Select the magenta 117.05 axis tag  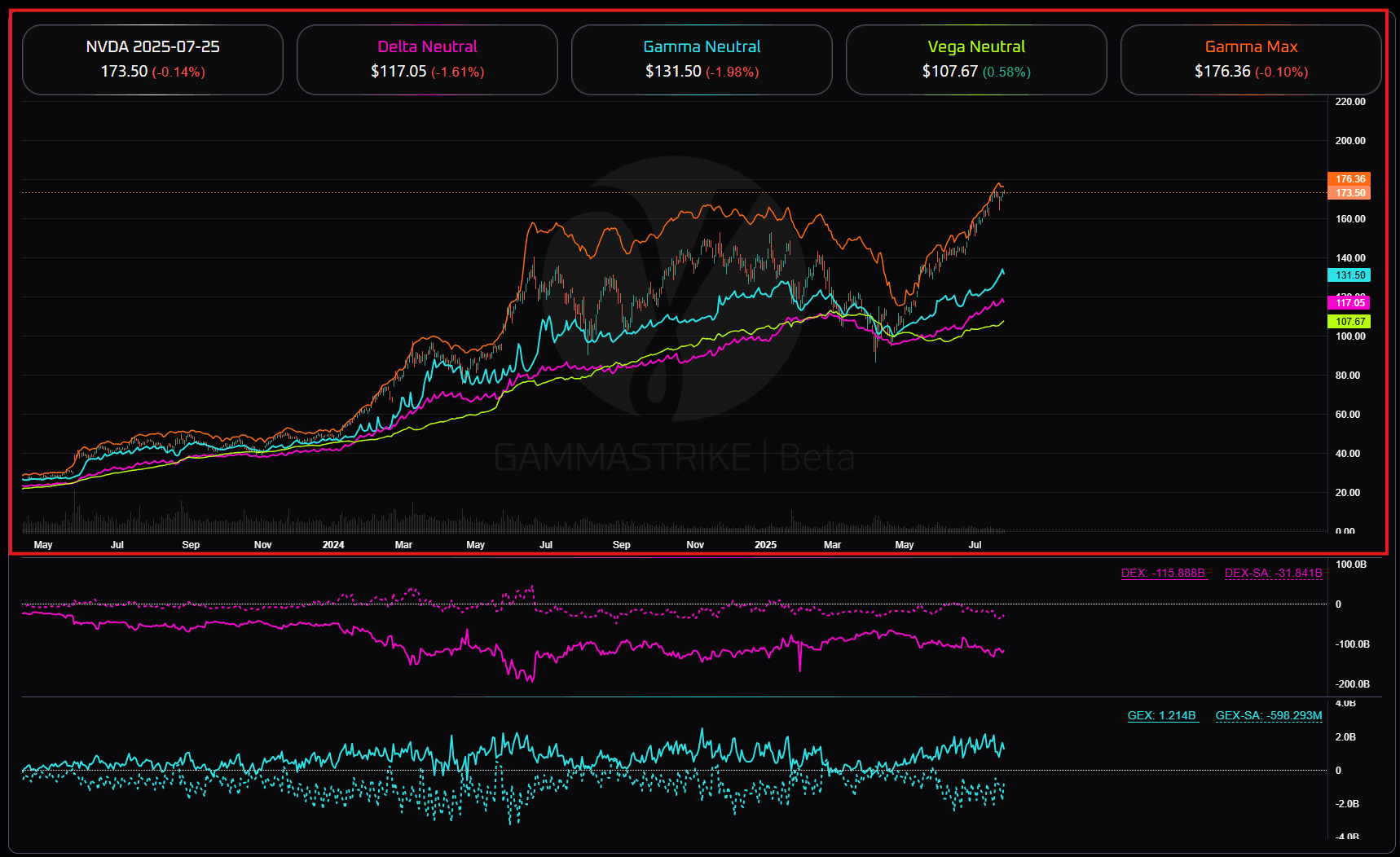[x=1349, y=303]
